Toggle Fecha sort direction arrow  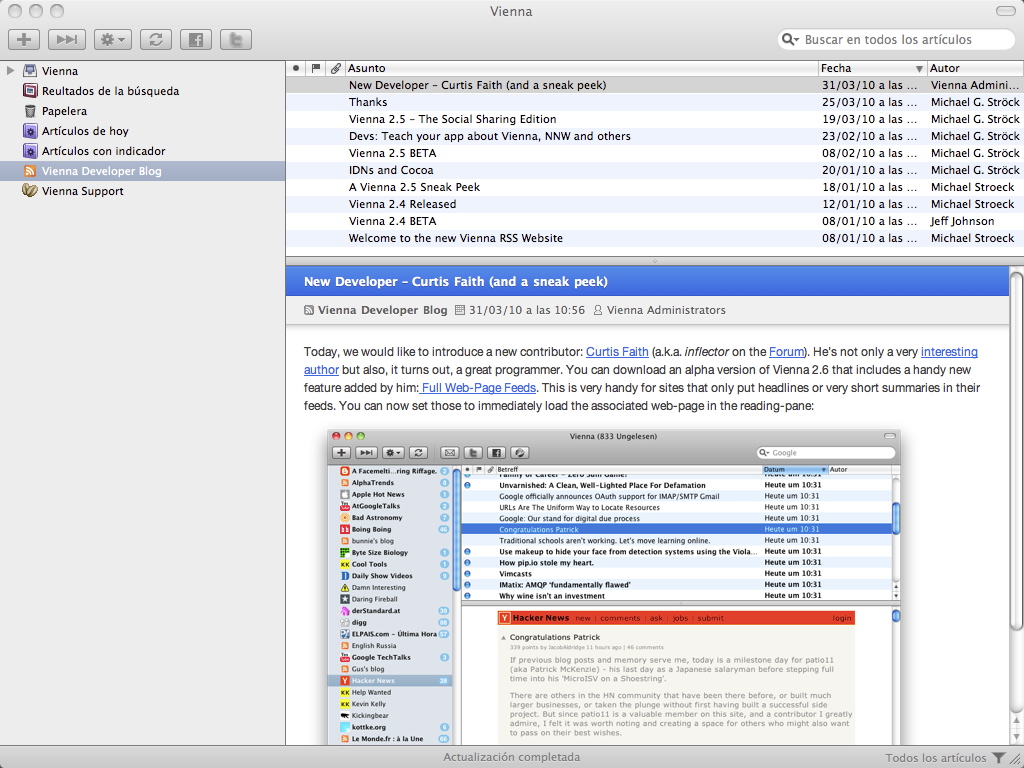(919, 69)
